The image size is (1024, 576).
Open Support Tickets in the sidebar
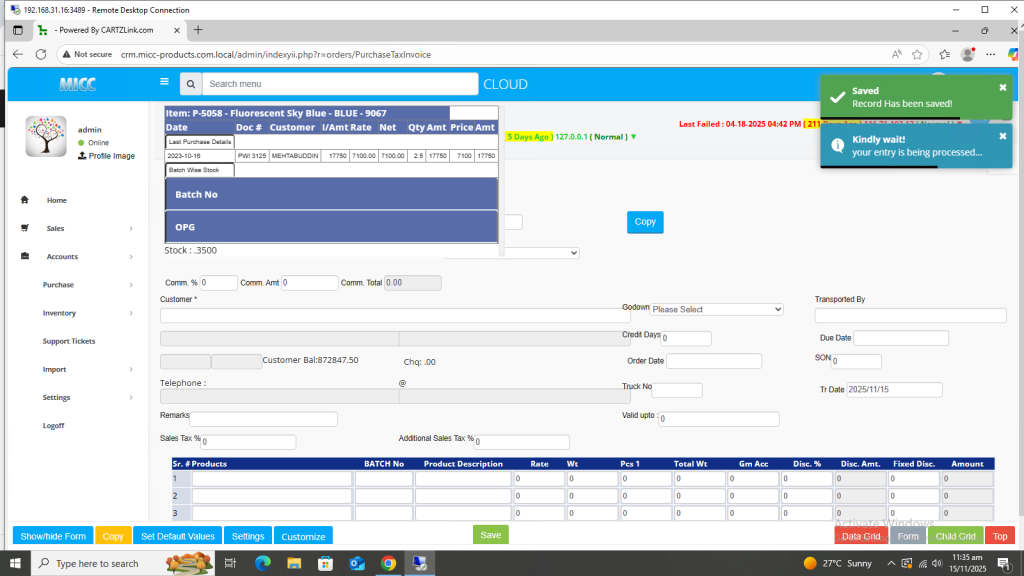68,341
